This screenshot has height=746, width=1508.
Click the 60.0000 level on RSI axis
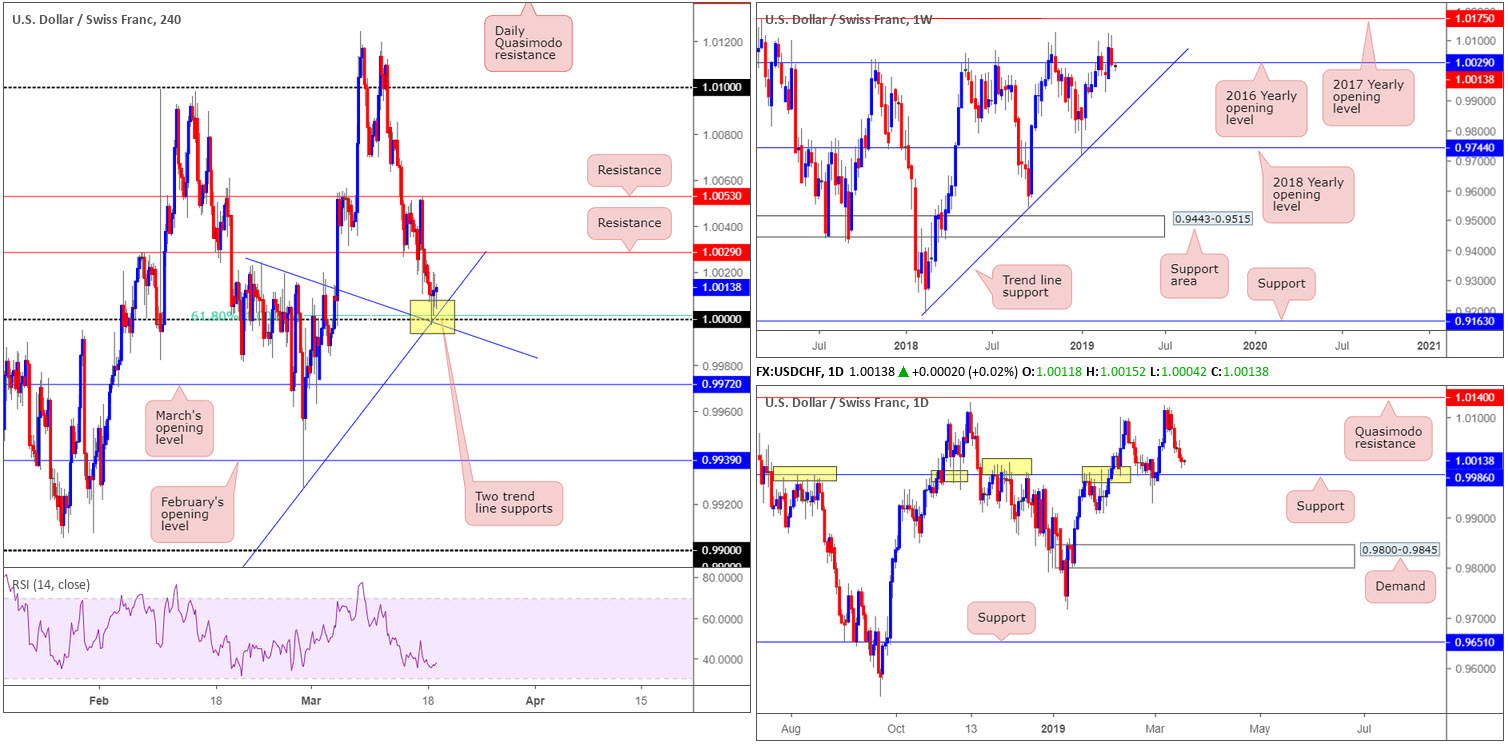click(x=722, y=619)
